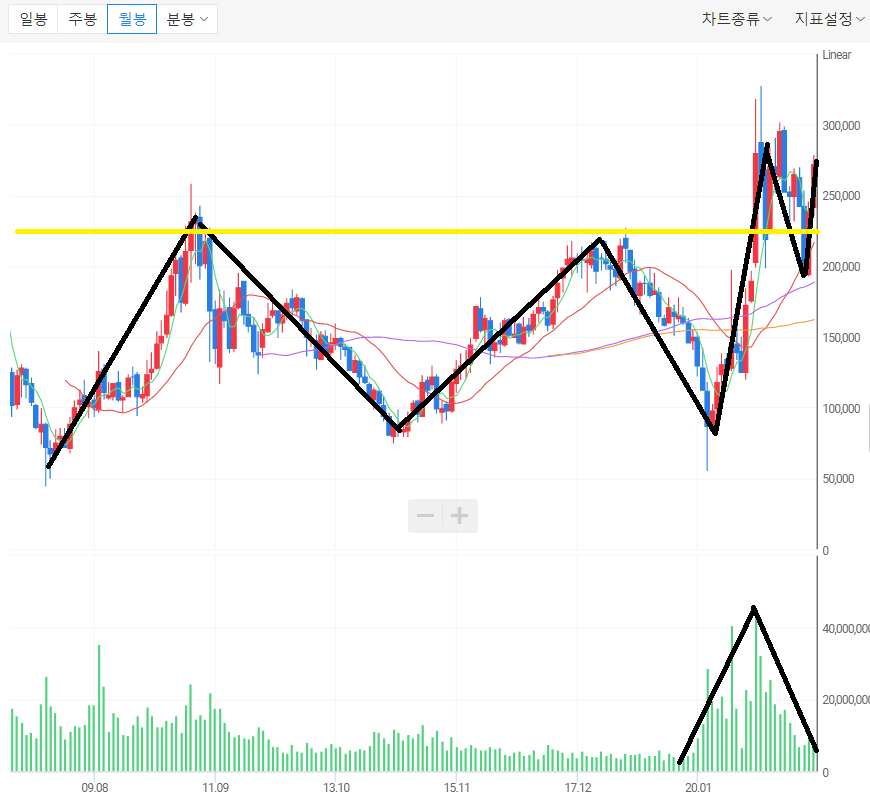Click the 300,000 price axis label

point(841,126)
